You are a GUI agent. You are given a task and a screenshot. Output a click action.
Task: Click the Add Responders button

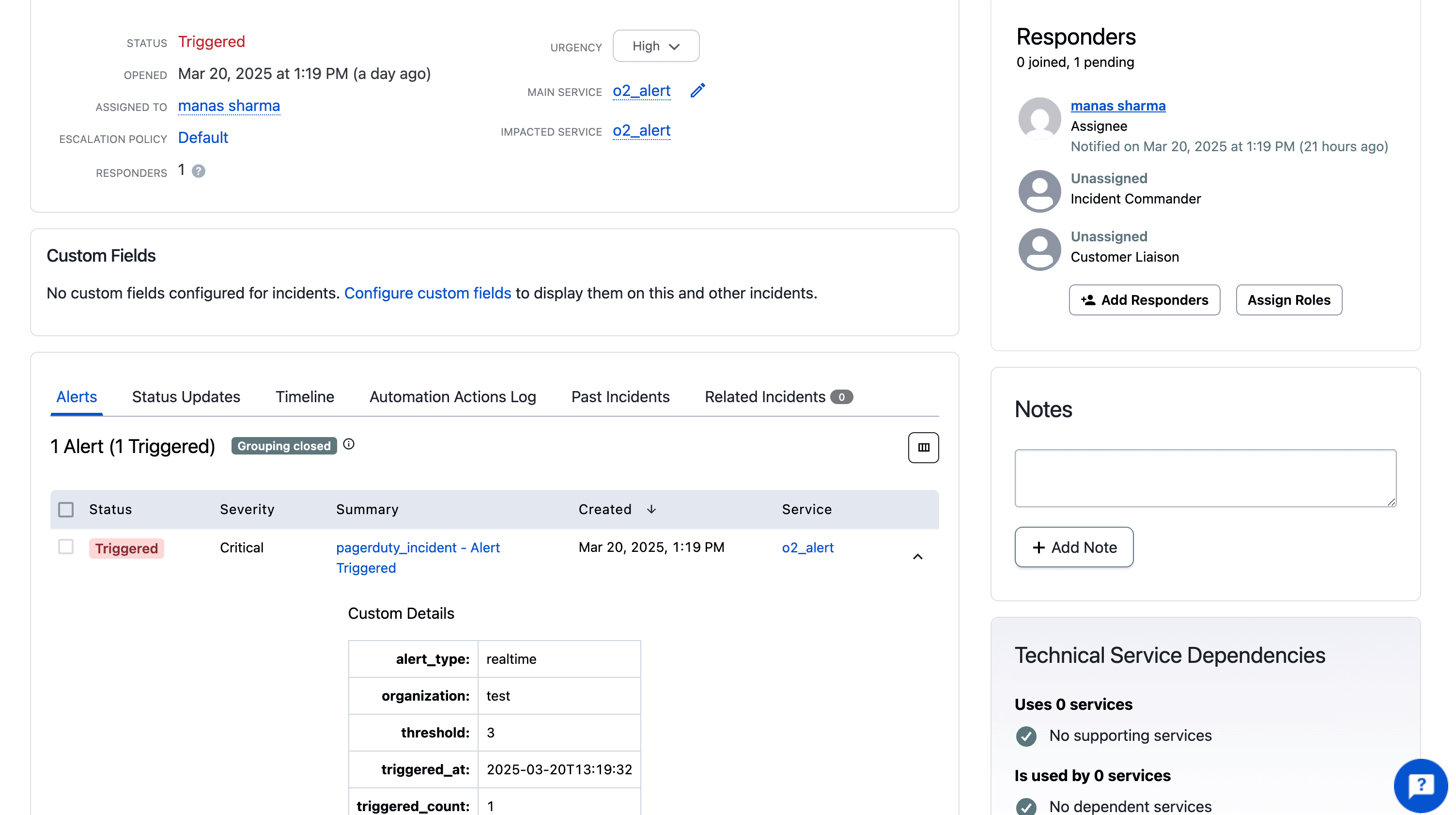(x=1144, y=300)
